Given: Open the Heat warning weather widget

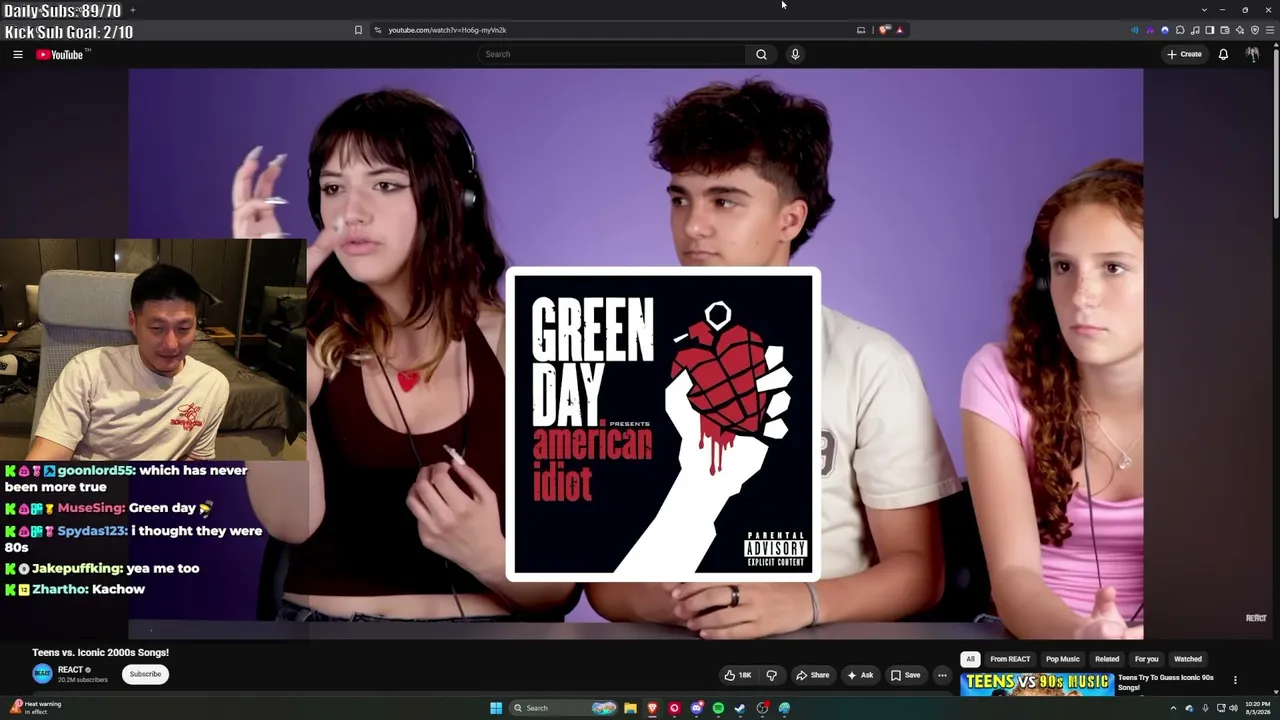Looking at the screenshot, I should [36, 708].
